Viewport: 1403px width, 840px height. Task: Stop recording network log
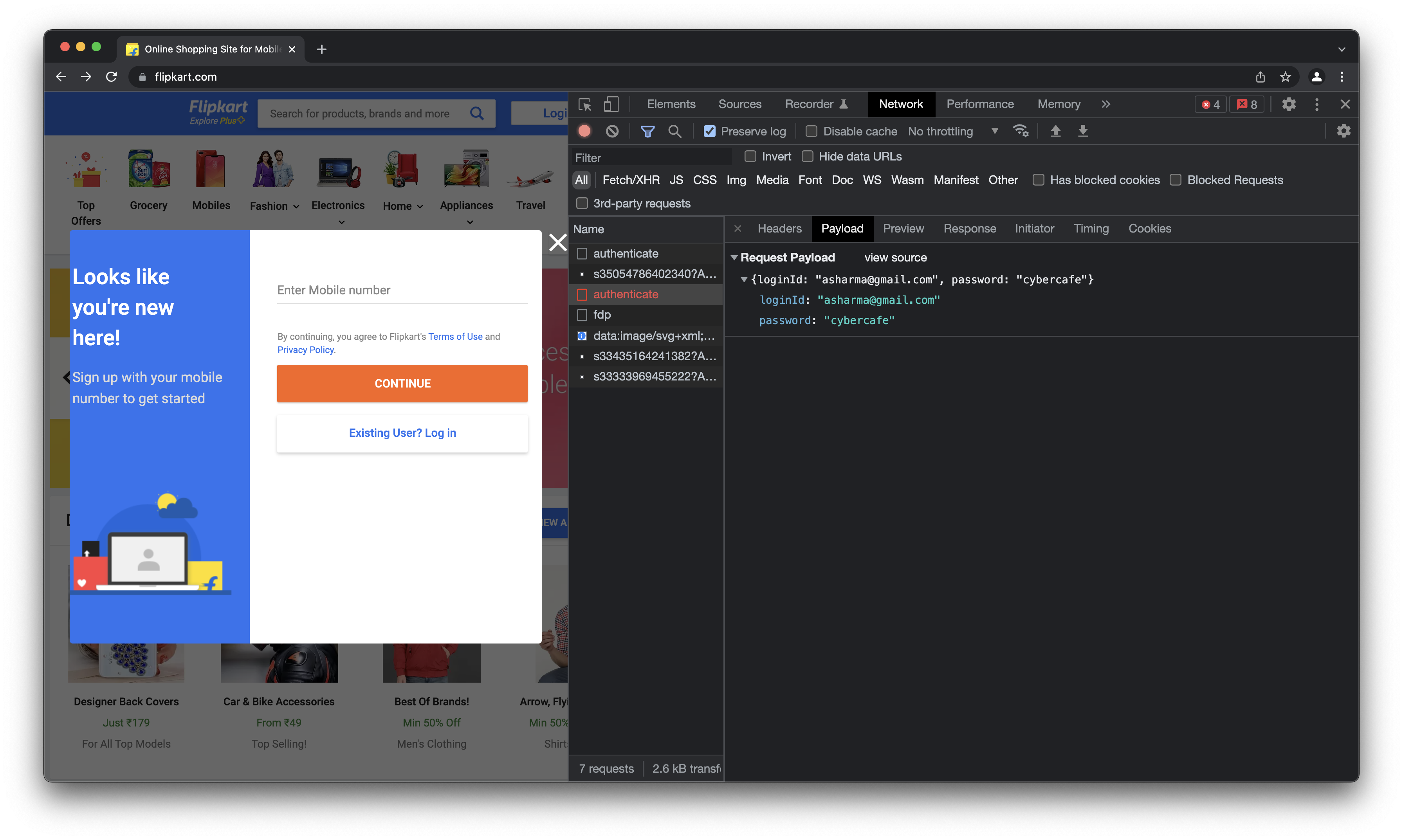[584, 131]
